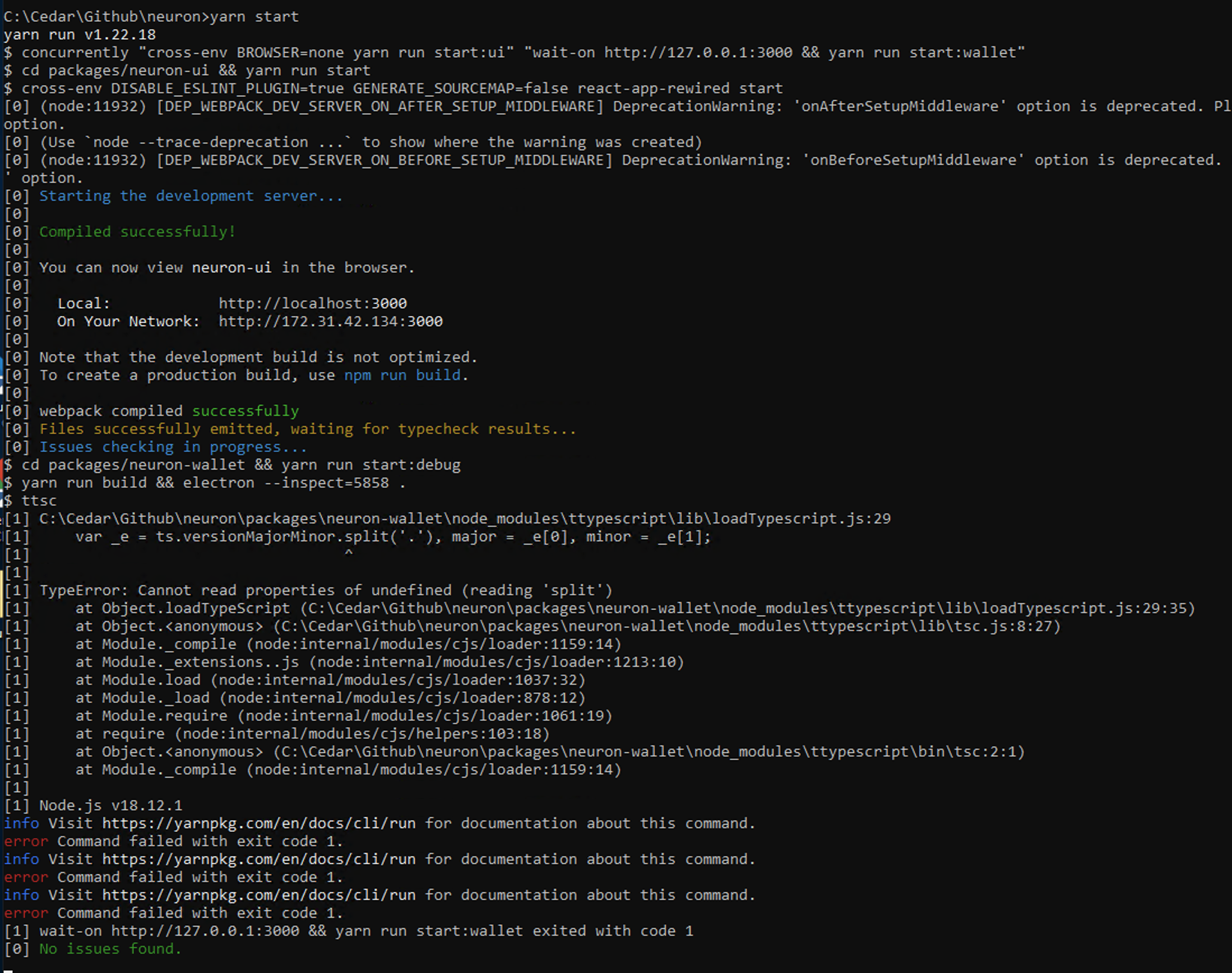
Task: Click 'Starting the development server...' line
Action: (x=191, y=196)
